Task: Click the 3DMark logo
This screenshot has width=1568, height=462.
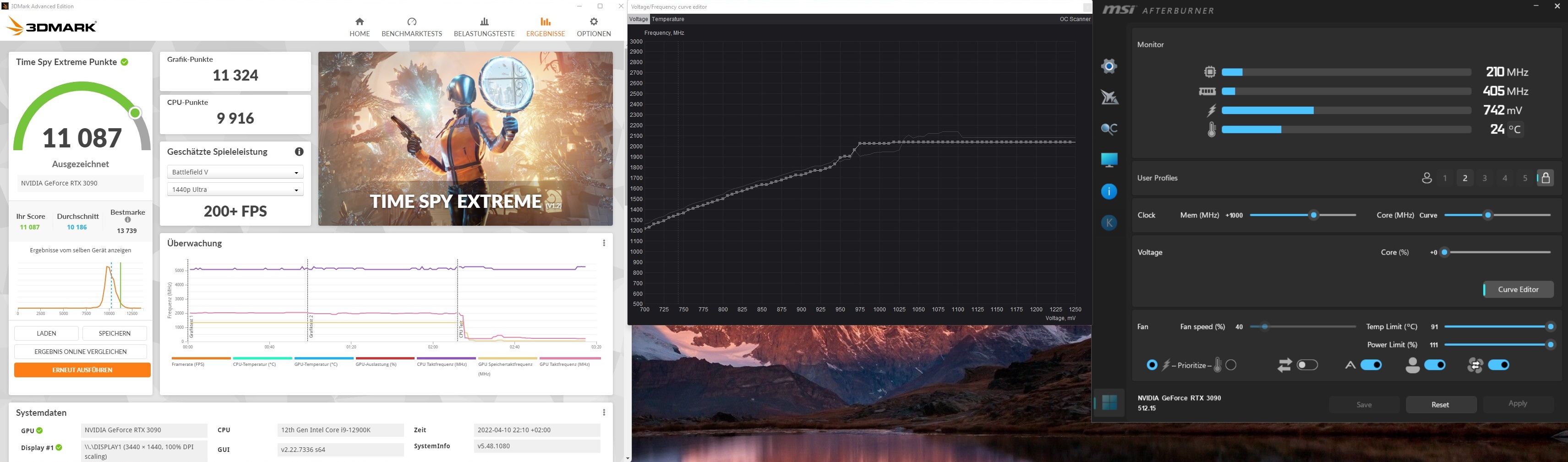Action: coord(51,26)
